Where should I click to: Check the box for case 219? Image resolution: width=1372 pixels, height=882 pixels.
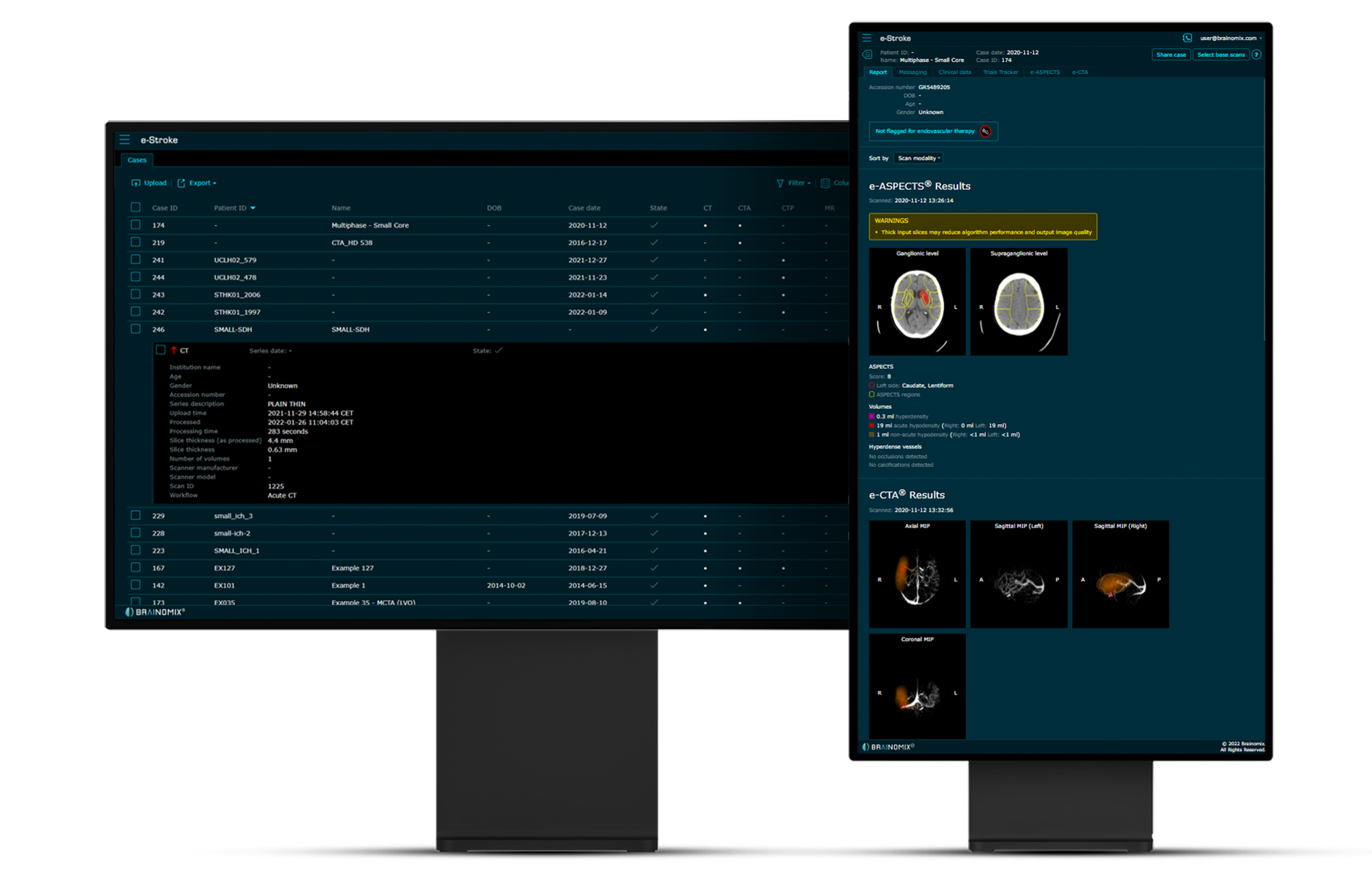(136, 242)
